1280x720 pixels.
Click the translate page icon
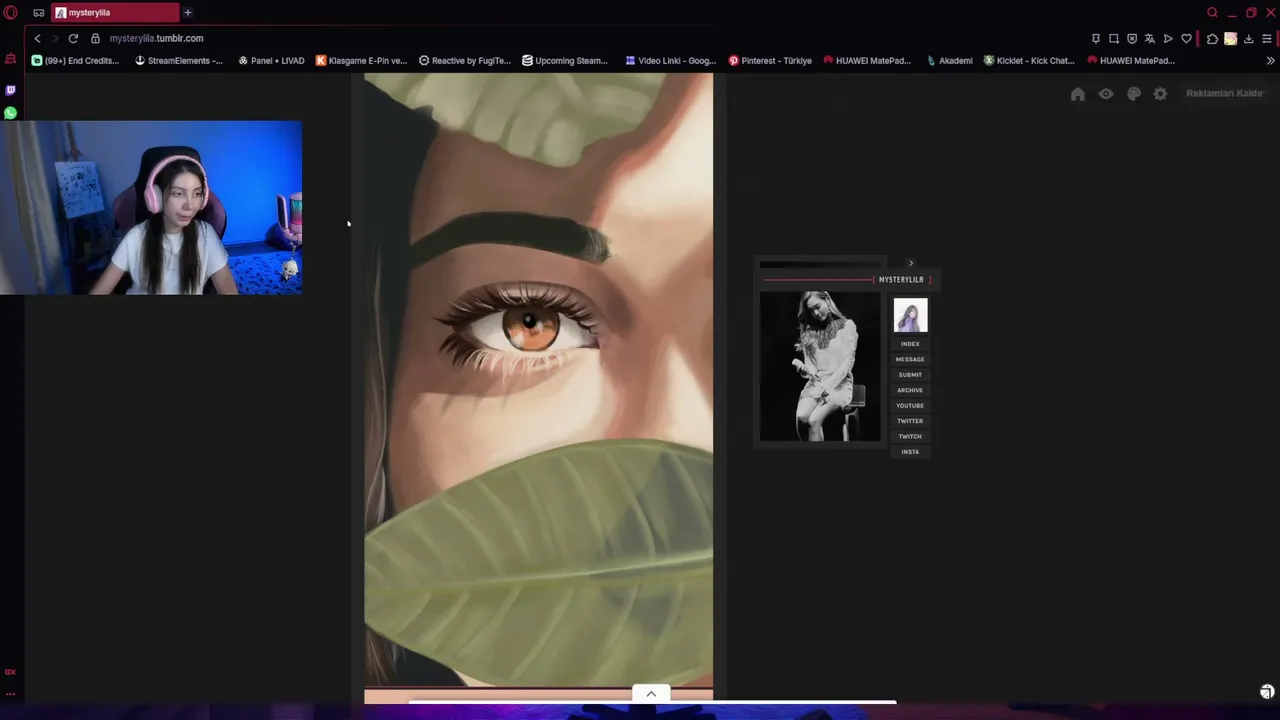pyautogui.click(x=1150, y=38)
